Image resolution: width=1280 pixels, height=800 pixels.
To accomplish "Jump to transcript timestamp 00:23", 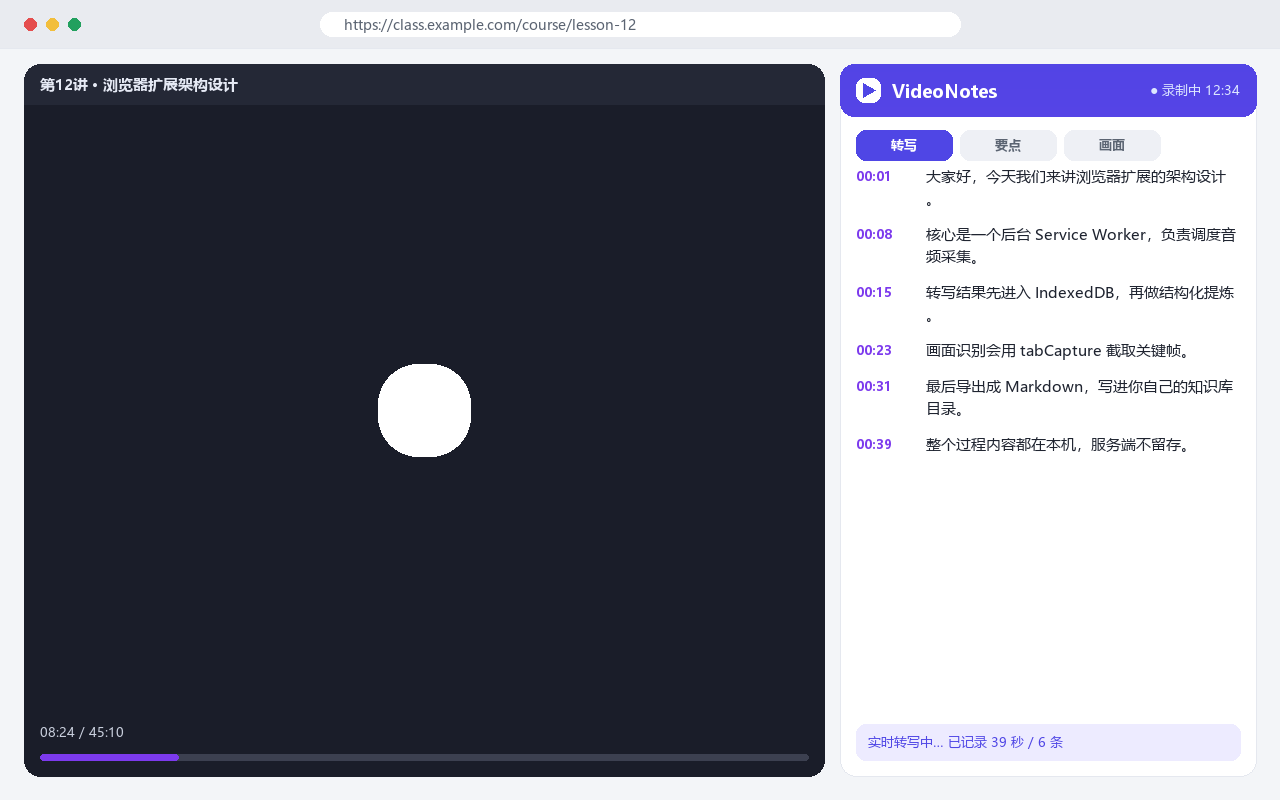I will [x=874, y=350].
